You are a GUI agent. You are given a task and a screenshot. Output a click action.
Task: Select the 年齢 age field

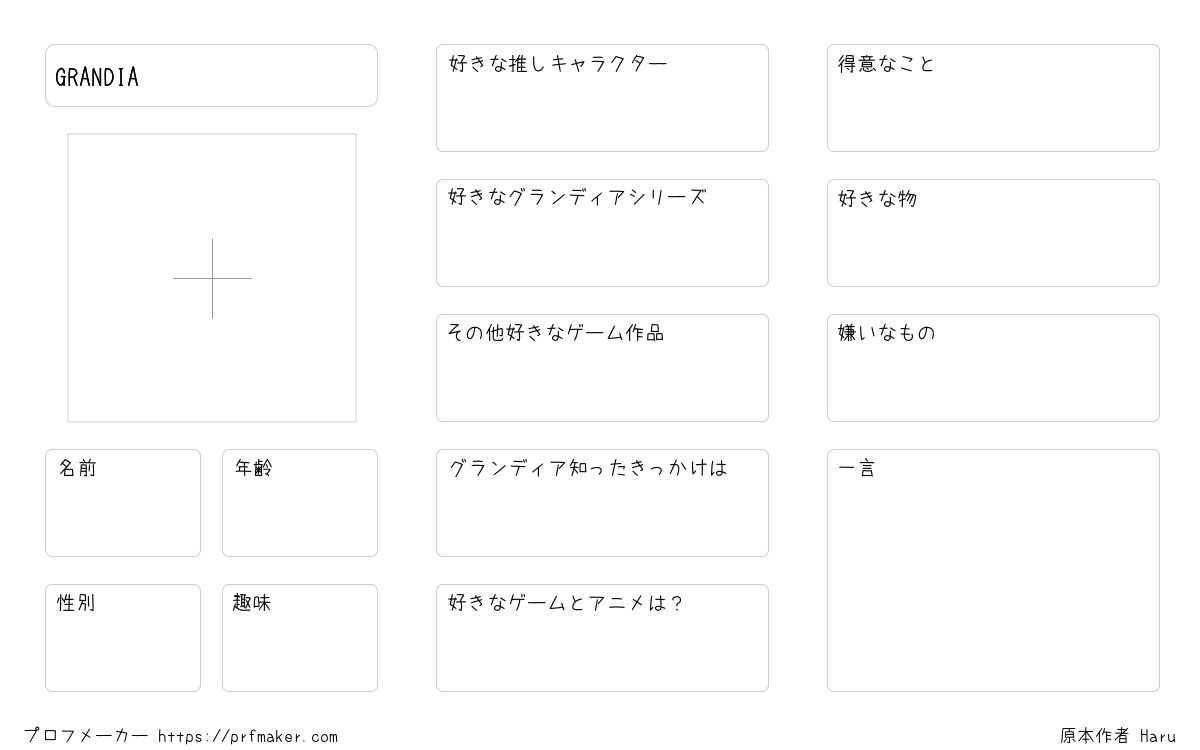coord(300,503)
